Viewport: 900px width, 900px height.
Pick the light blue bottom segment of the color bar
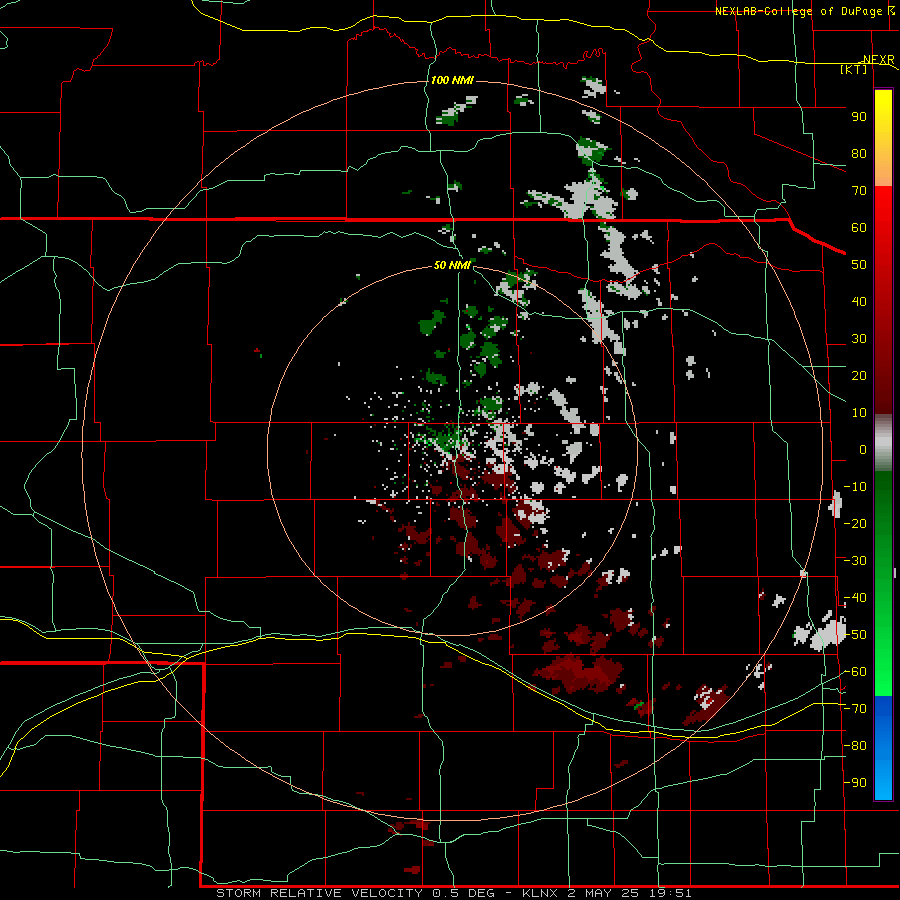tap(883, 781)
